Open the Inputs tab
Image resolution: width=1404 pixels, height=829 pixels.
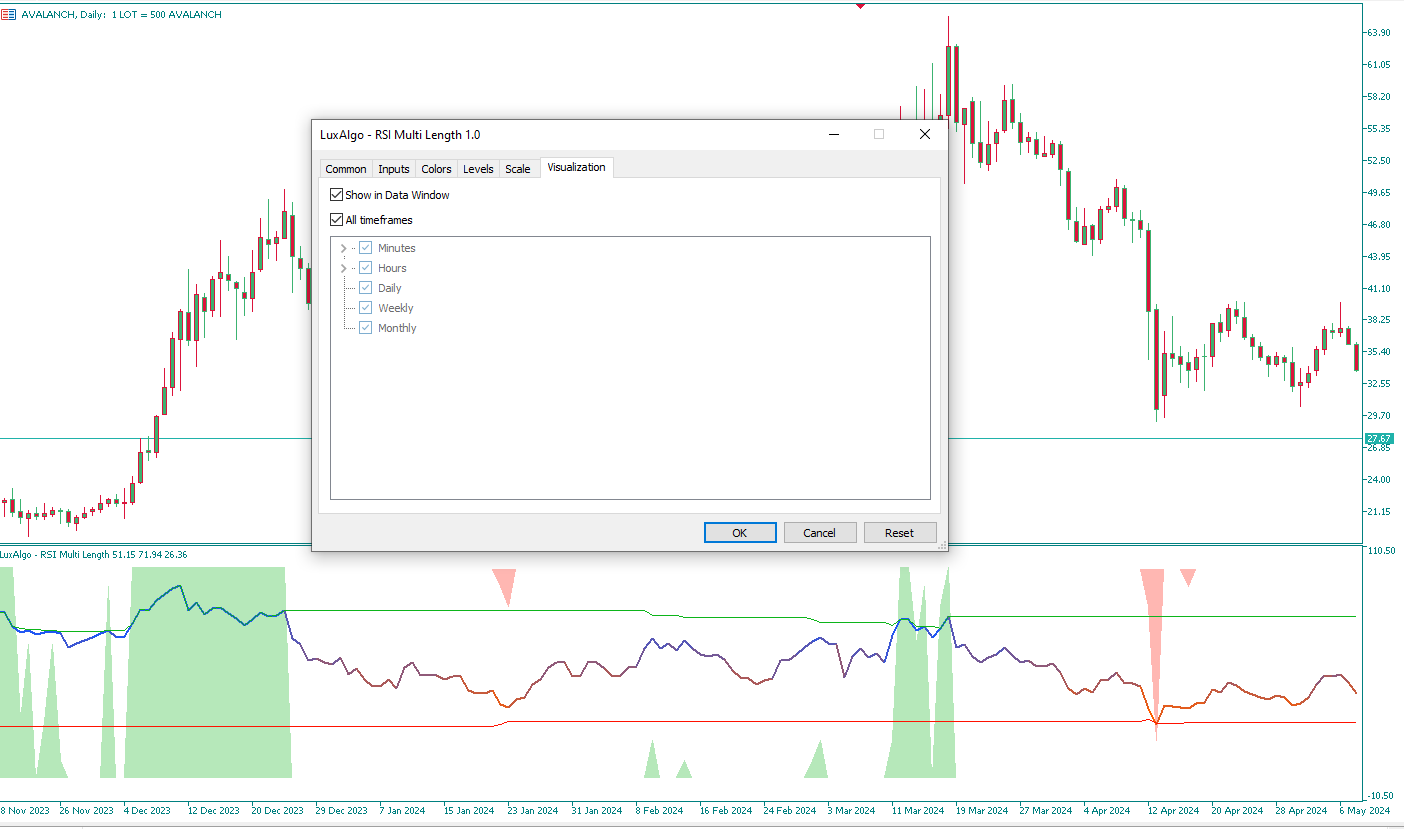[x=394, y=169]
